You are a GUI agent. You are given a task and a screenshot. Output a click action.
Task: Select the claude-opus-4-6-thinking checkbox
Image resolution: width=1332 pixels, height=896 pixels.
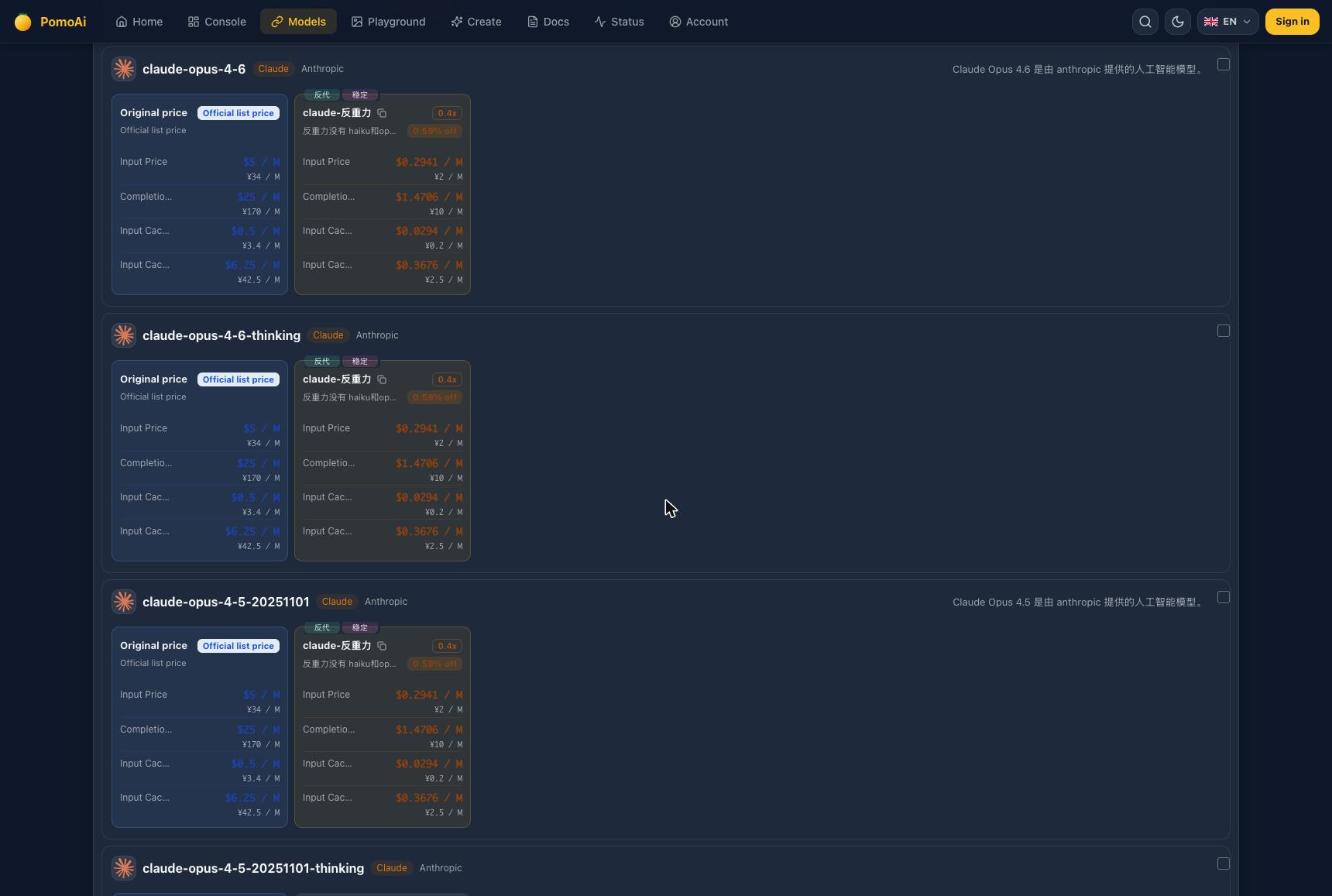click(1223, 331)
